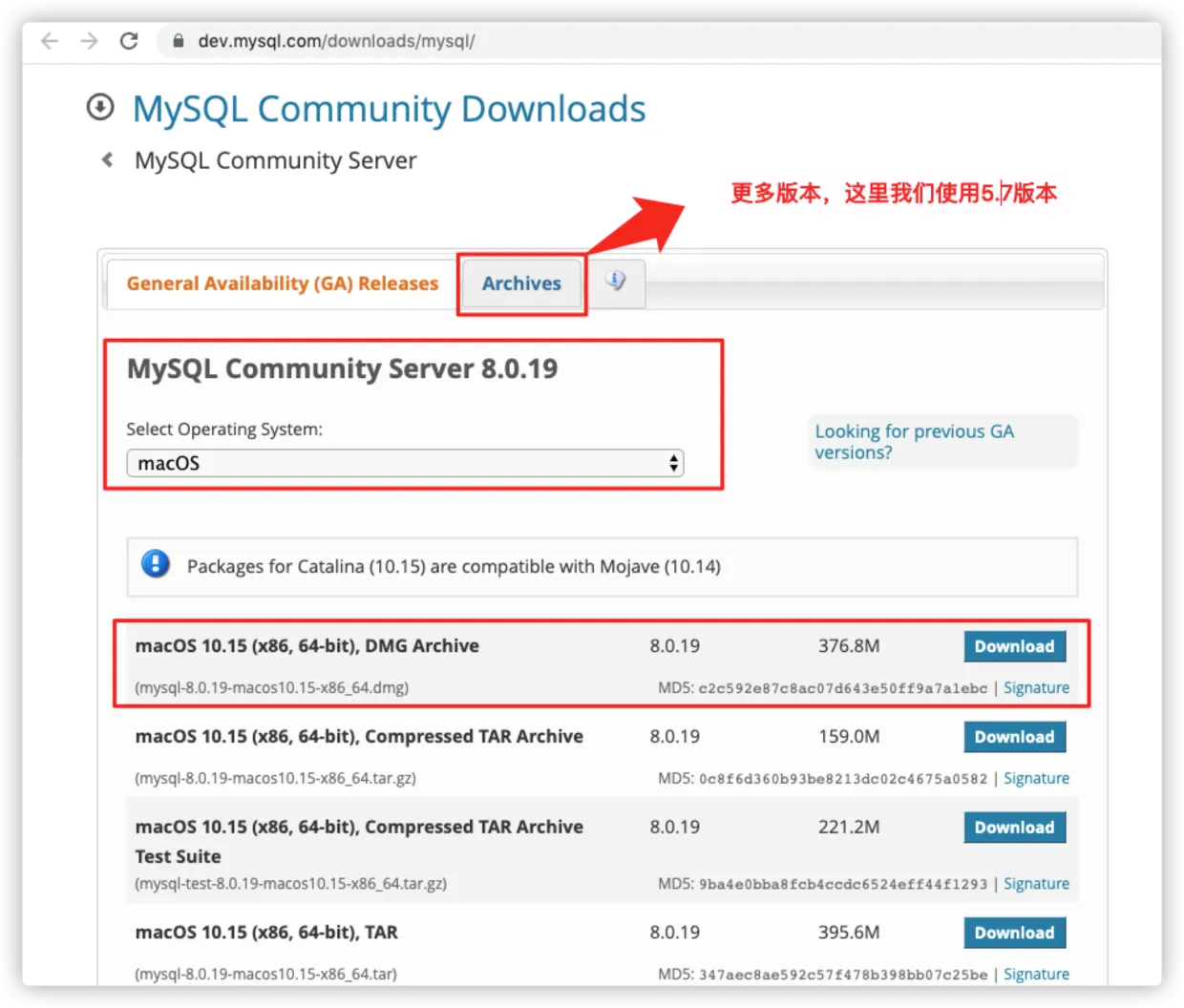Open Signature link for Test Suite archive
1184x1008 pixels.
coord(1036,883)
